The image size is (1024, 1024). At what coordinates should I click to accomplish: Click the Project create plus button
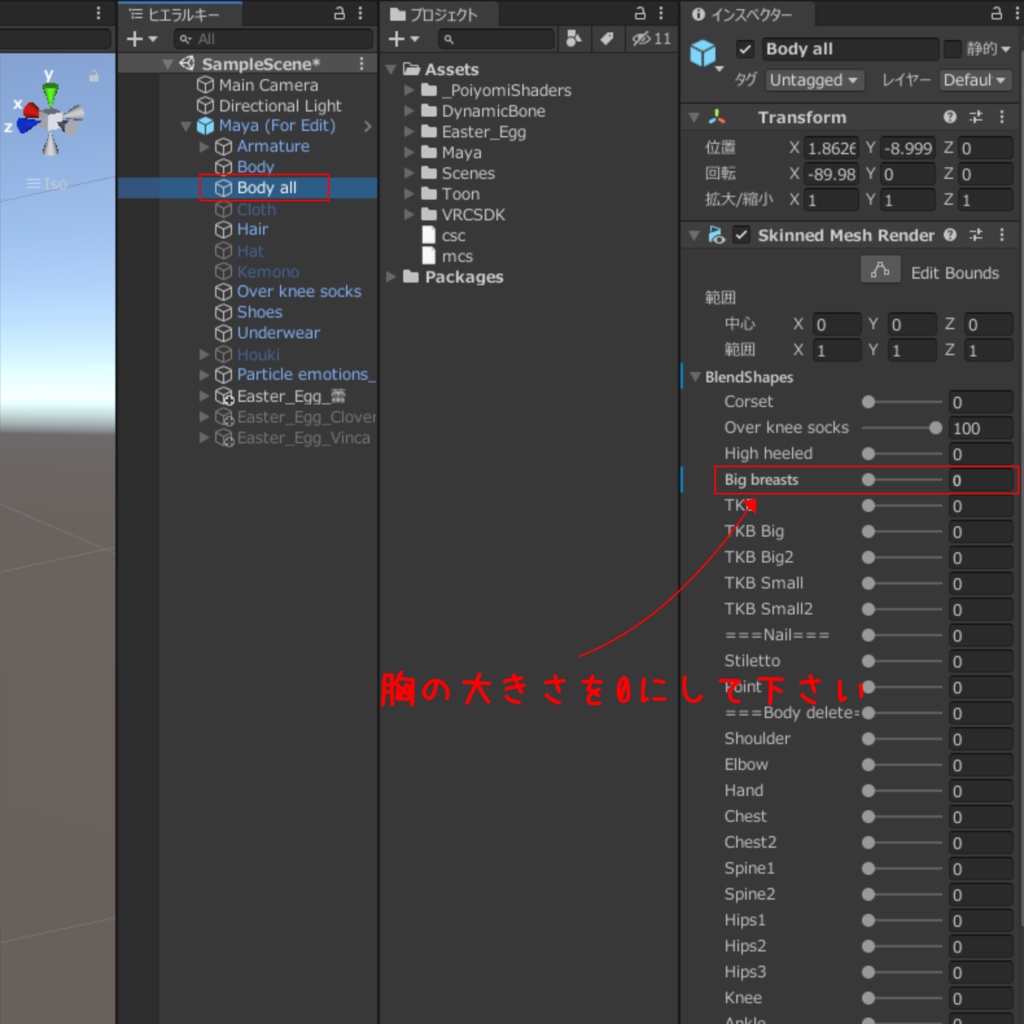396,39
